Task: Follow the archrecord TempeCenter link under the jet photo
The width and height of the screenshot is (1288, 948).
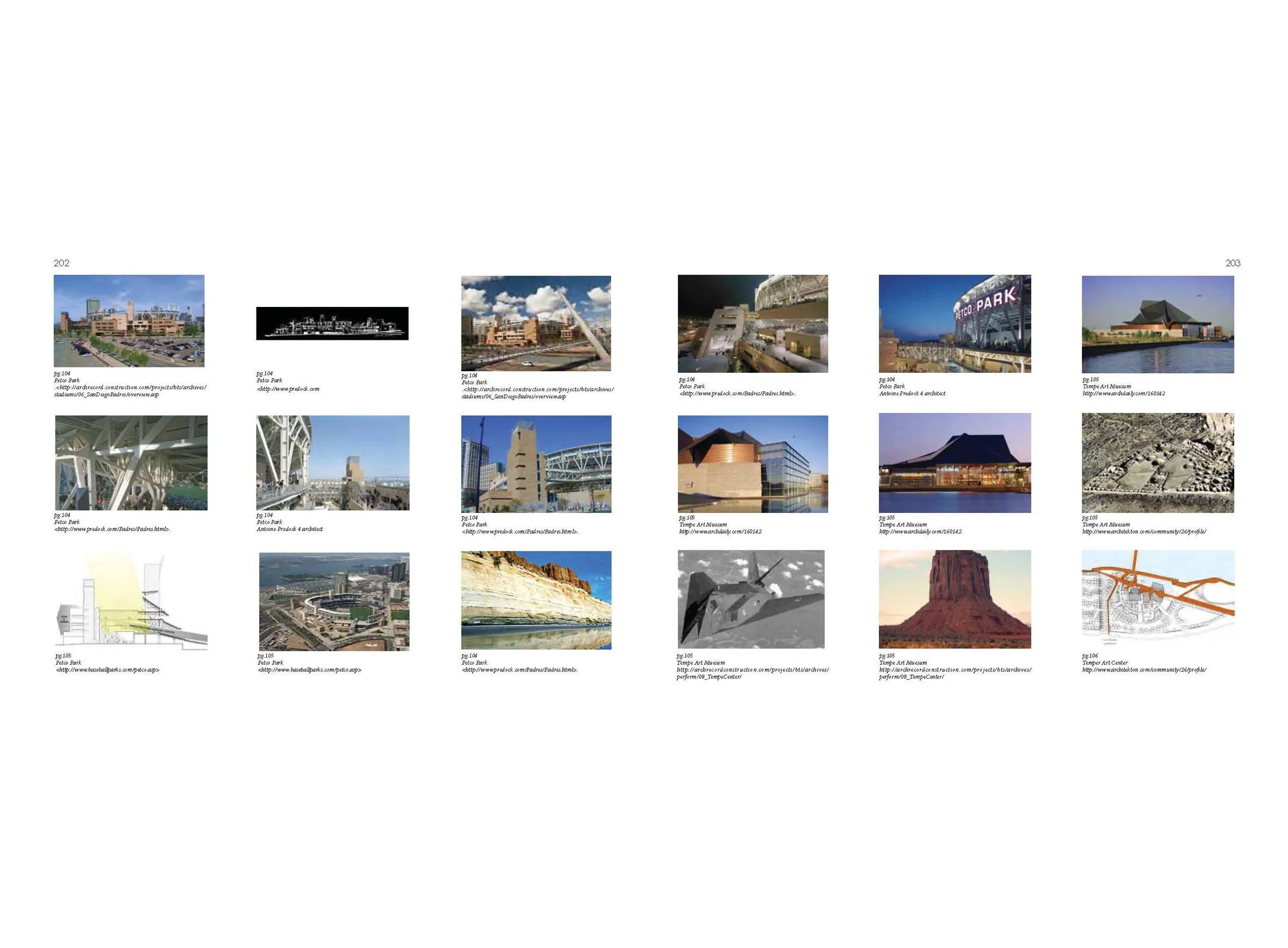Action: pos(753,673)
